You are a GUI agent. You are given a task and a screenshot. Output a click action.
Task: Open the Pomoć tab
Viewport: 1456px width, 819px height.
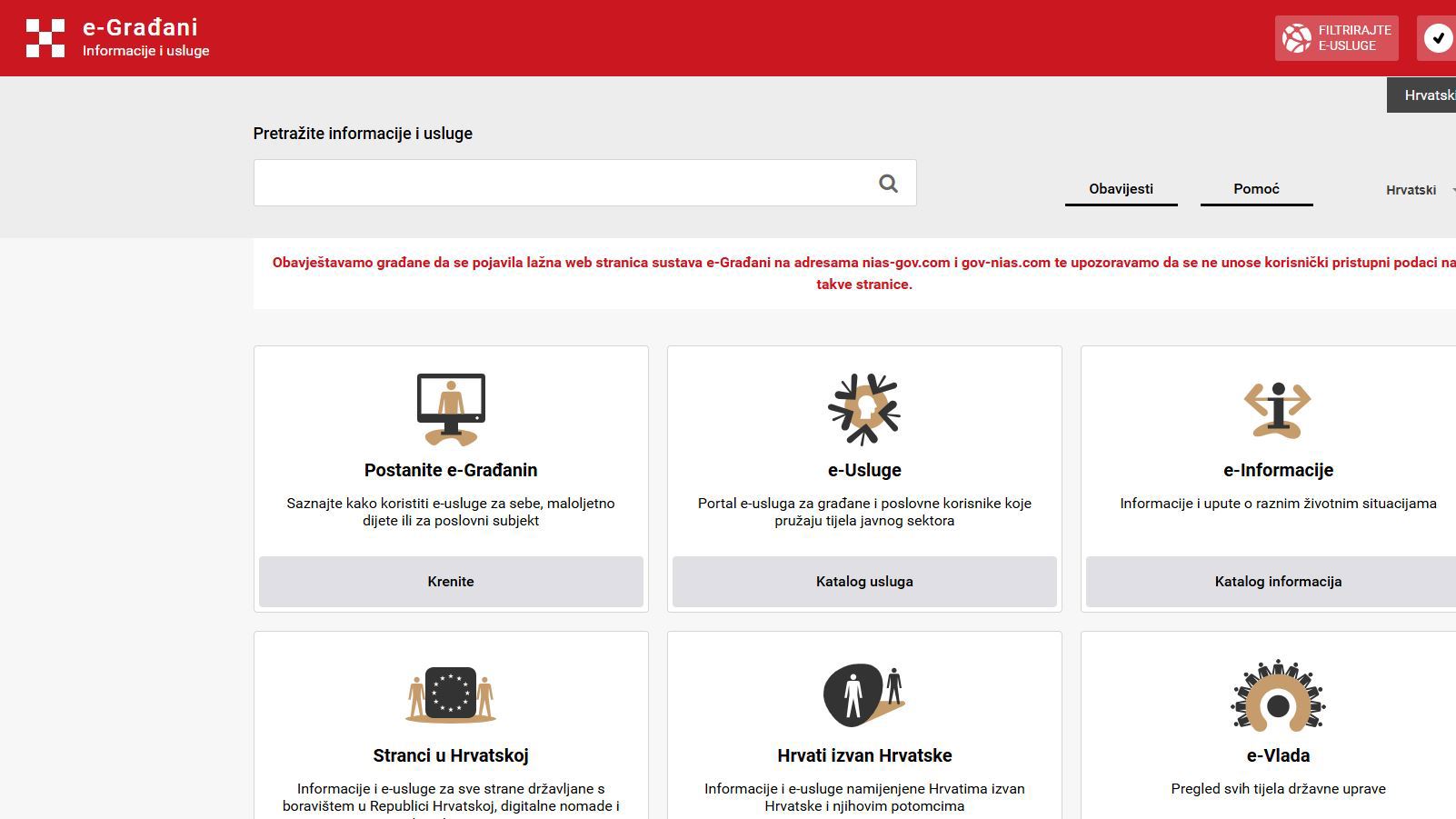pos(1257,189)
